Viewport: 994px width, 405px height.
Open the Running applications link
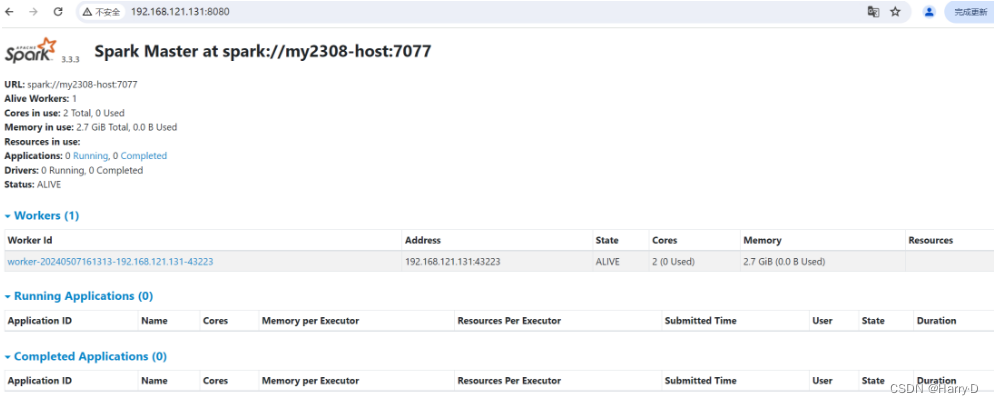(91, 156)
